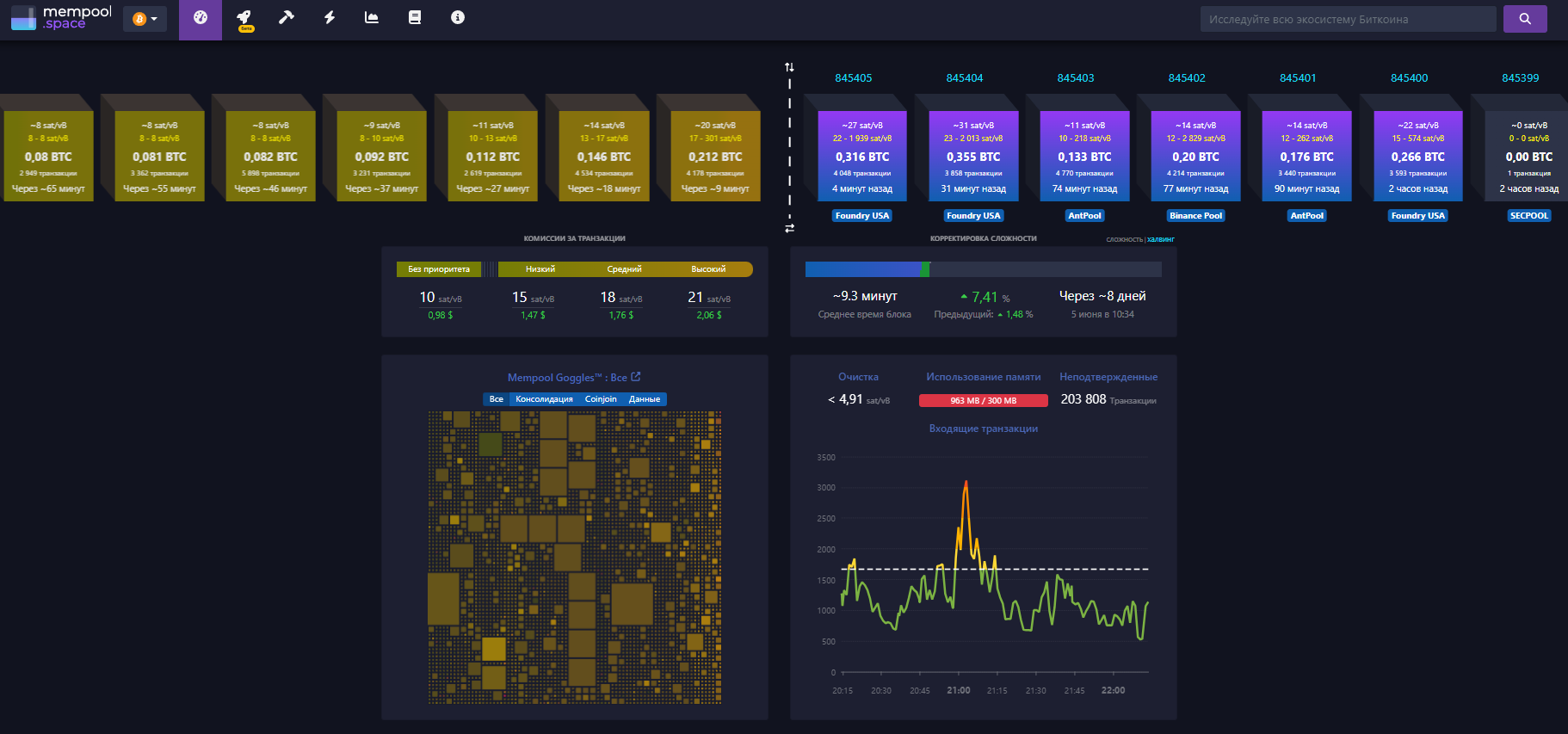Viewport: 1568px width, 734px height.
Task: Select the Данные goggles filter
Action: [x=645, y=399]
